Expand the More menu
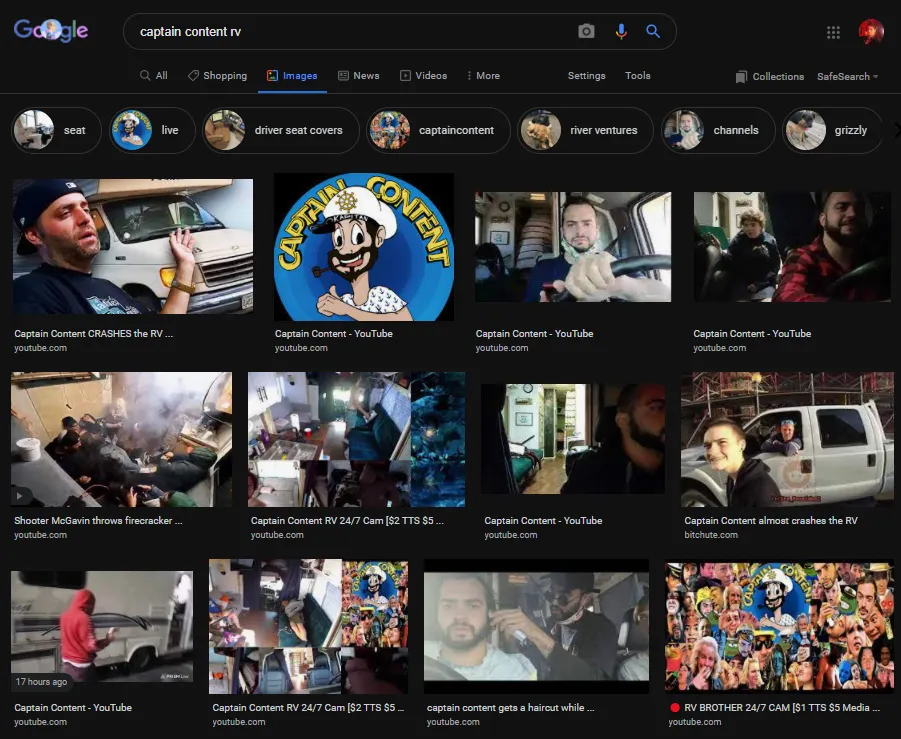Image resolution: width=901 pixels, height=739 pixels. (483, 75)
